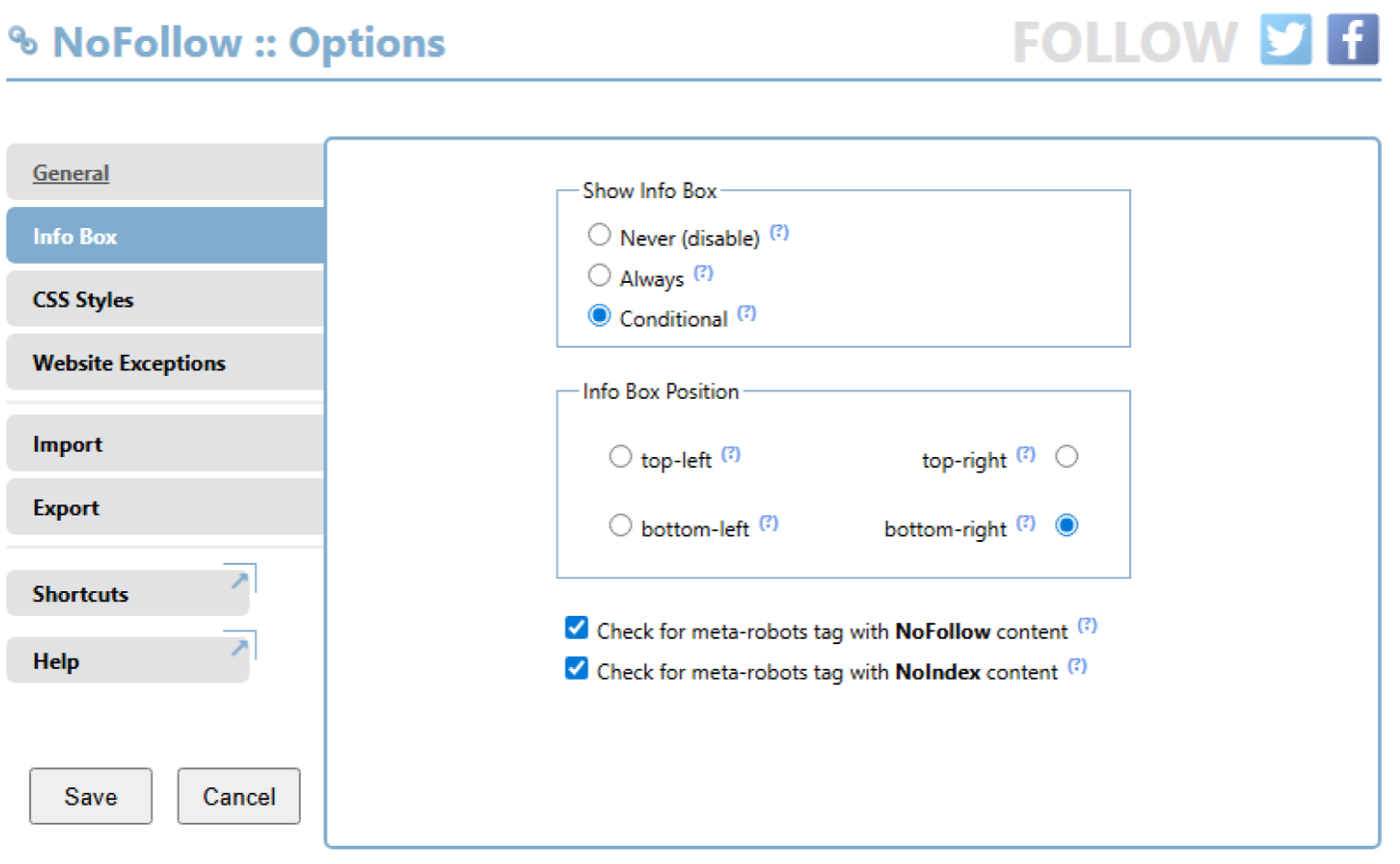The width and height of the screenshot is (1400, 864).
Task: Click the help icon next to top-left
Action: coord(731,454)
